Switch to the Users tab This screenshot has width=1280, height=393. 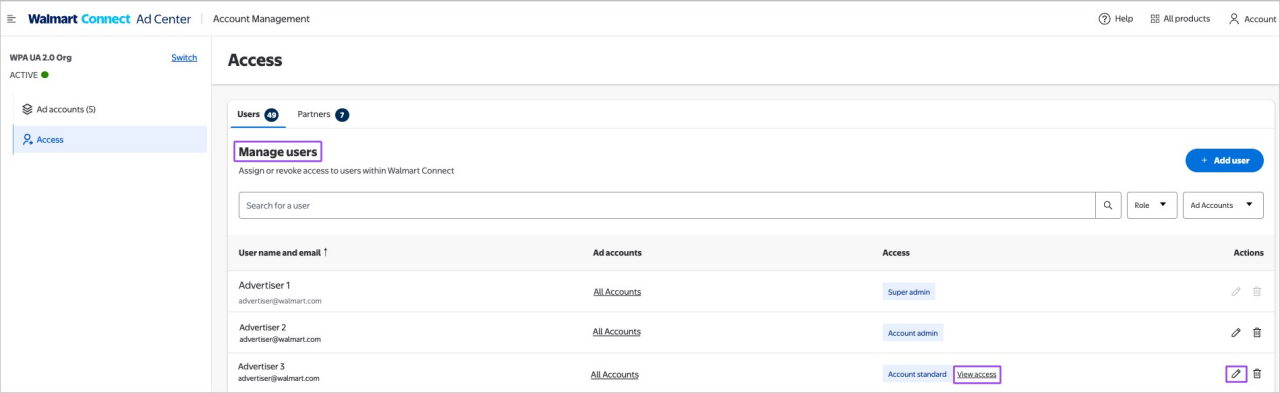[x=257, y=114]
